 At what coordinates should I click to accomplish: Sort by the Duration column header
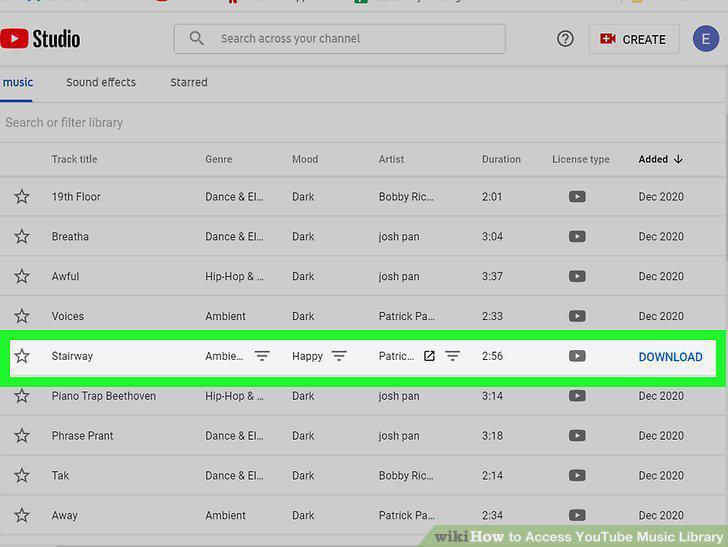(501, 159)
